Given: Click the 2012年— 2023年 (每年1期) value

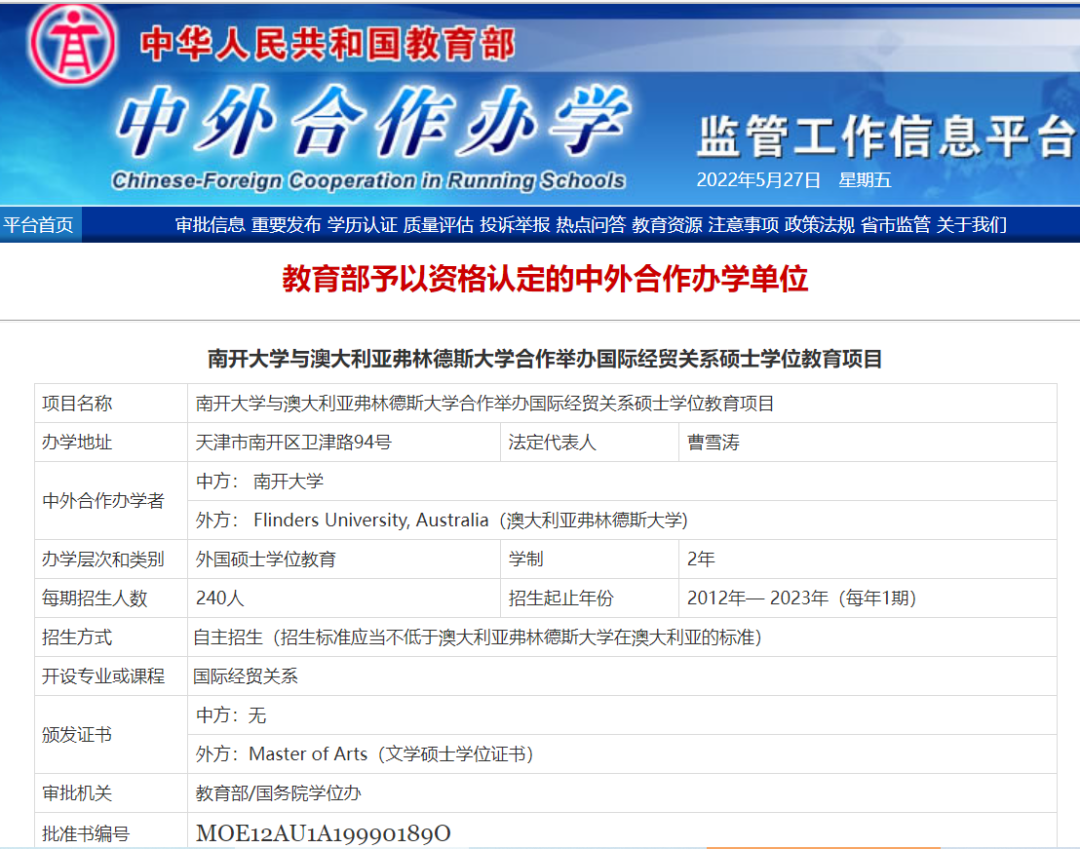Looking at the screenshot, I should pos(801,598).
